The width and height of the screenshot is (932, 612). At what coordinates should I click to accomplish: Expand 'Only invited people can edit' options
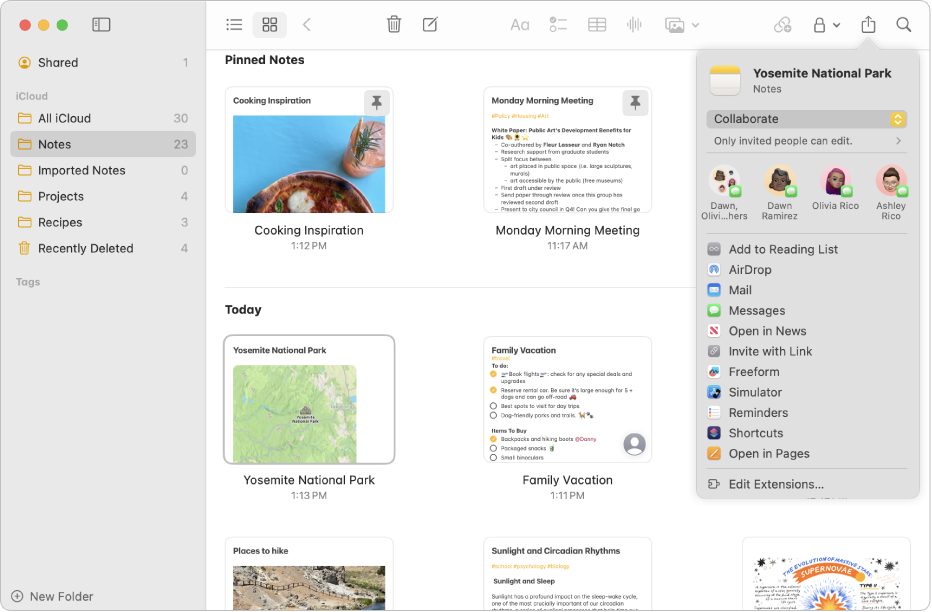806,141
